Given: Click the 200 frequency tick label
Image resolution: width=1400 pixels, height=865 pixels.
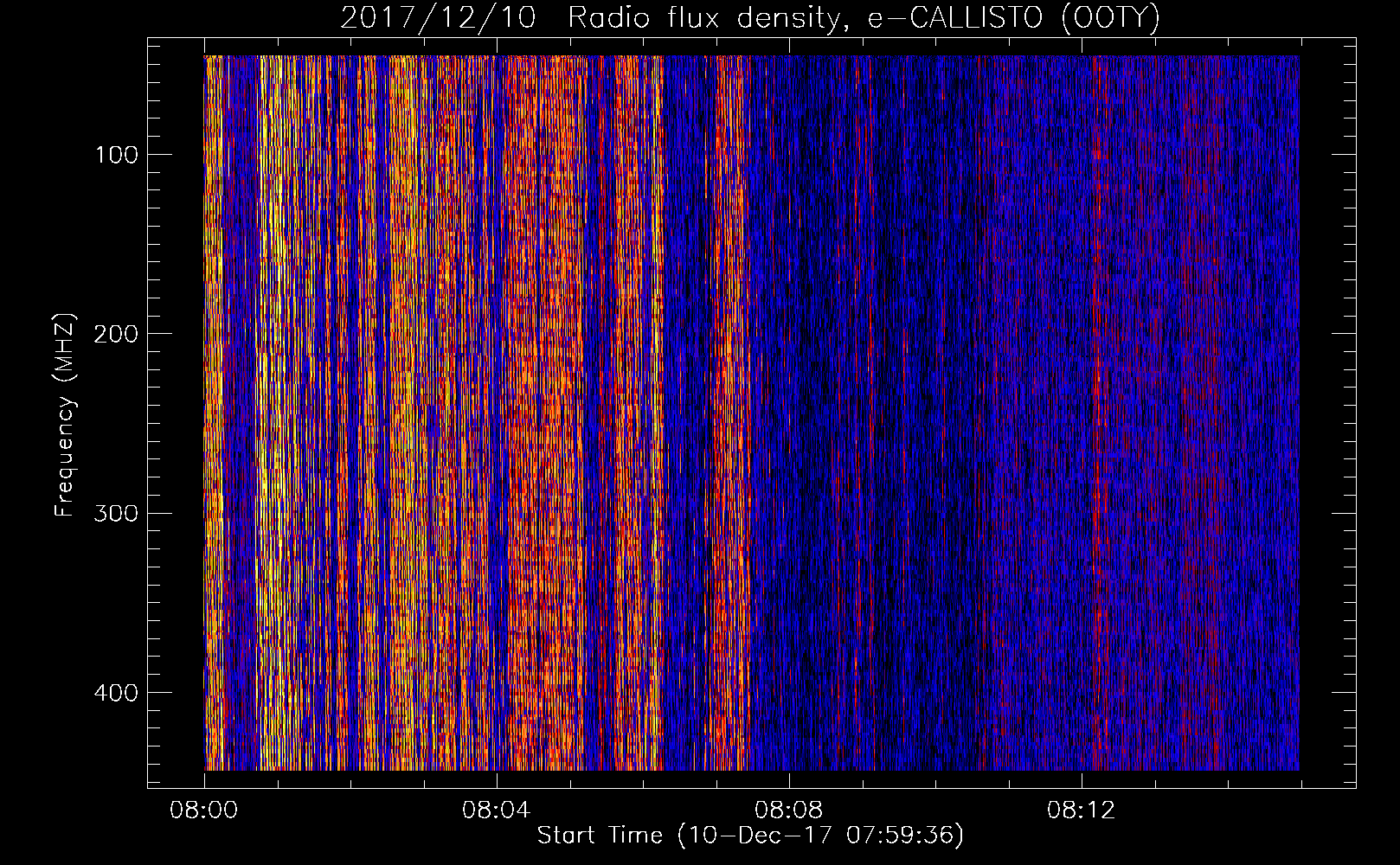Looking at the screenshot, I should 115,334.
